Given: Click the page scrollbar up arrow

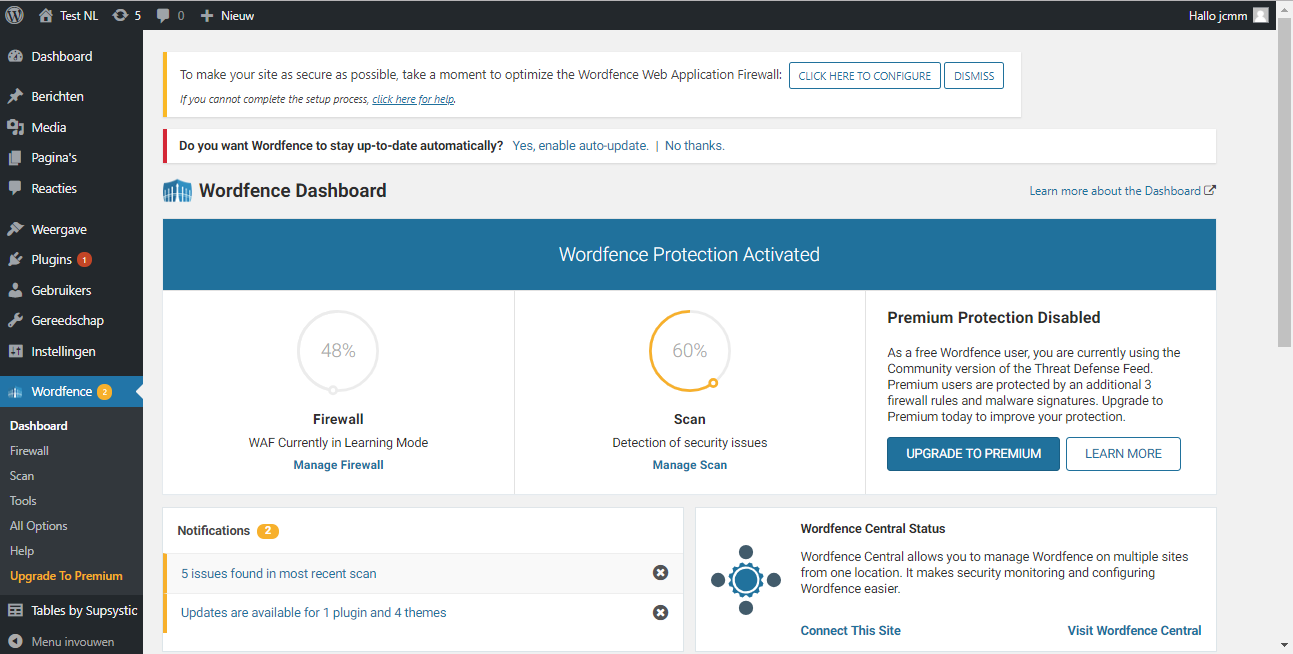Looking at the screenshot, I should coord(1284,9).
